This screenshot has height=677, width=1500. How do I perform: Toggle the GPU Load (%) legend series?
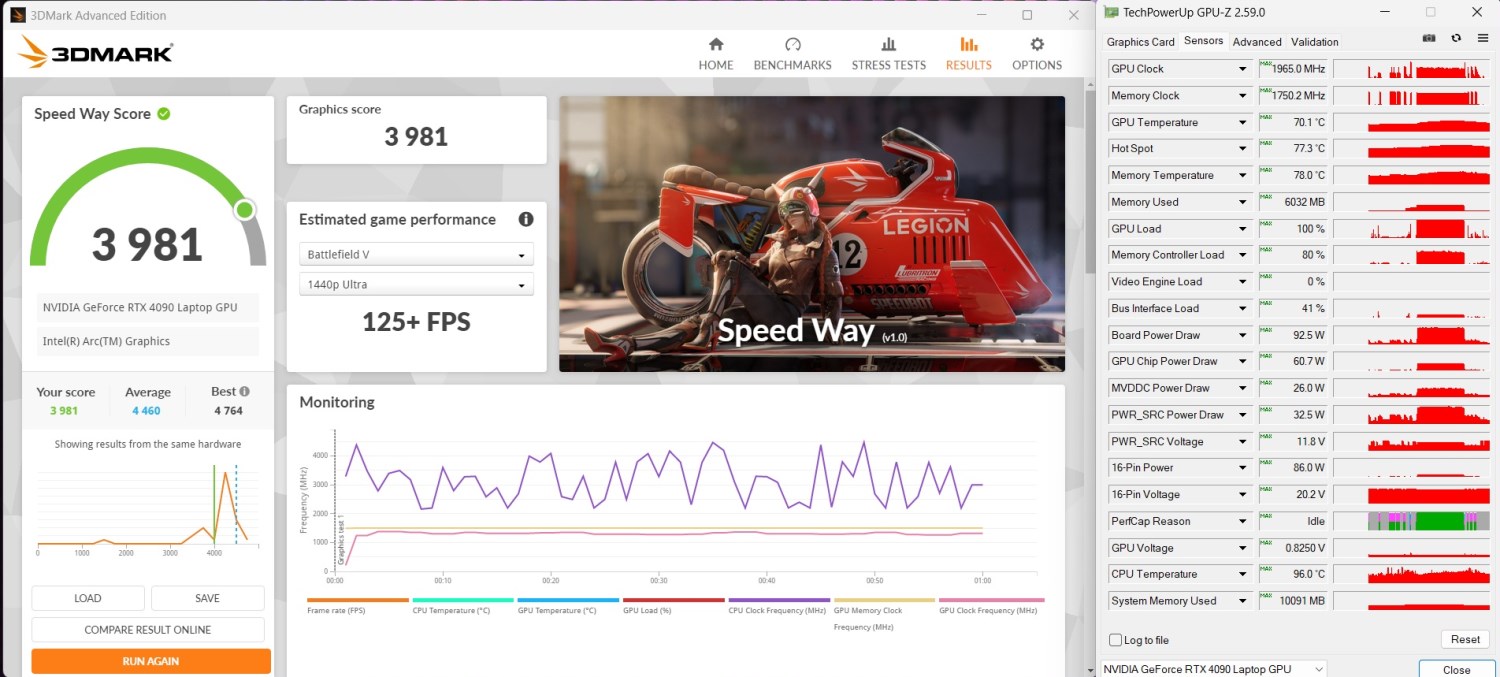pos(673,605)
